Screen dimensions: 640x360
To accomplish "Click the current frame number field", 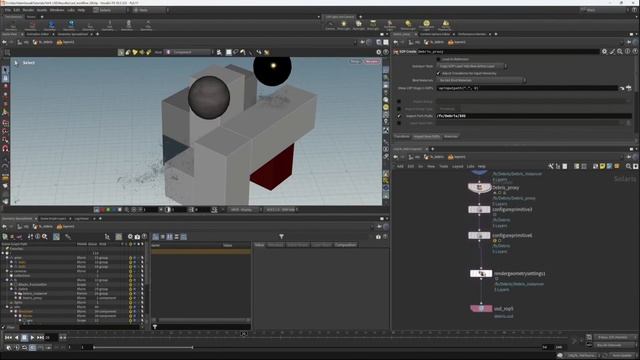I will 51,338.
